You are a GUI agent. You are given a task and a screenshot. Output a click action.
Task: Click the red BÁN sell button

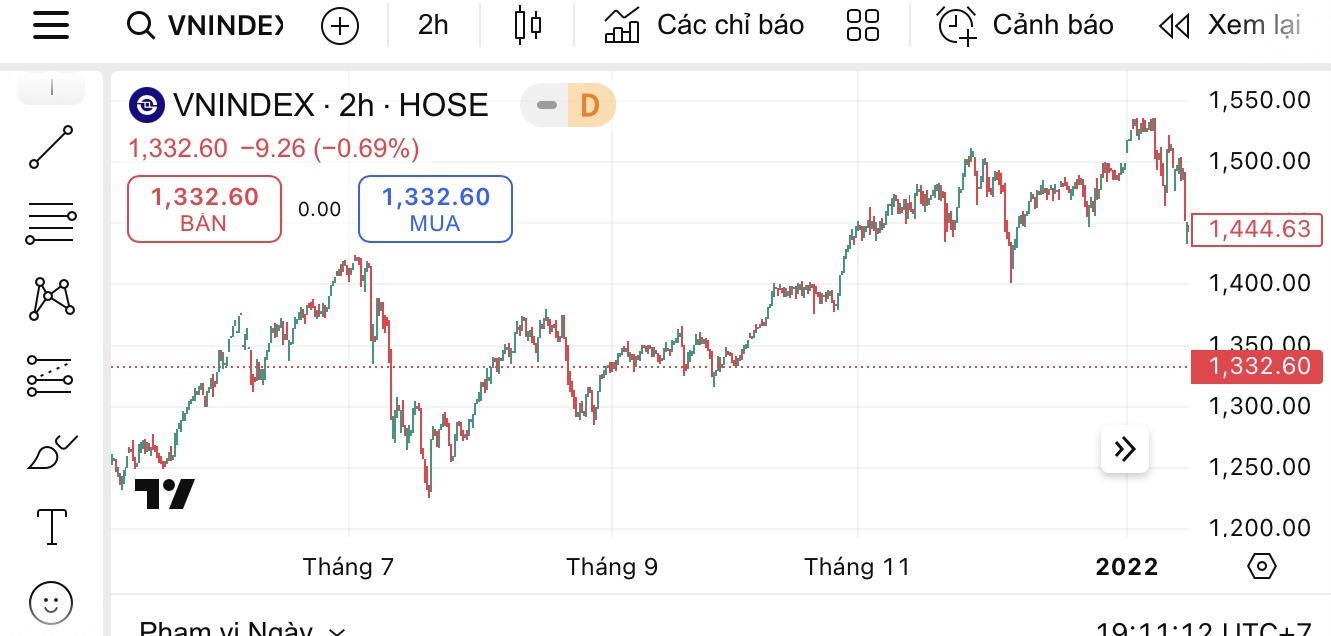click(204, 208)
